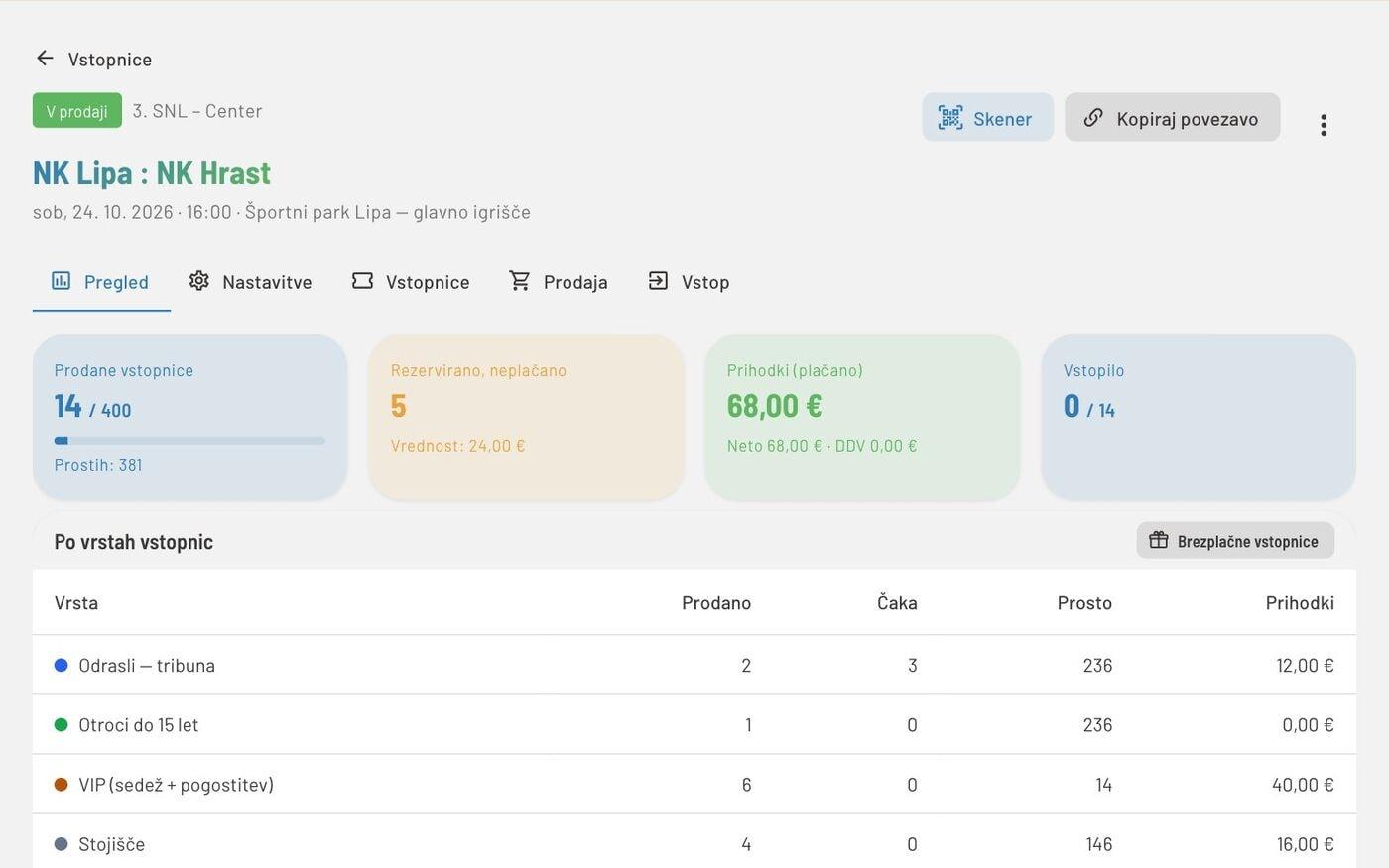Click the Prosto column header
This screenshot has width=1389, height=868.
tap(1084, 603)
